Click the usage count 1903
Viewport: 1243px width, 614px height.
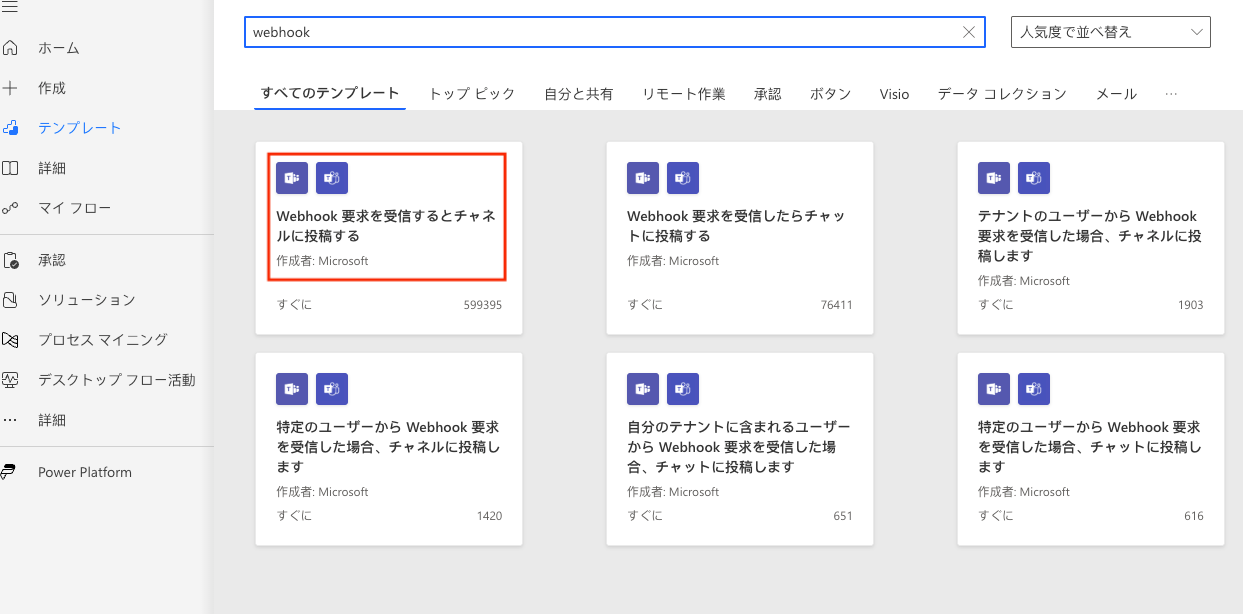[1190, 305]
